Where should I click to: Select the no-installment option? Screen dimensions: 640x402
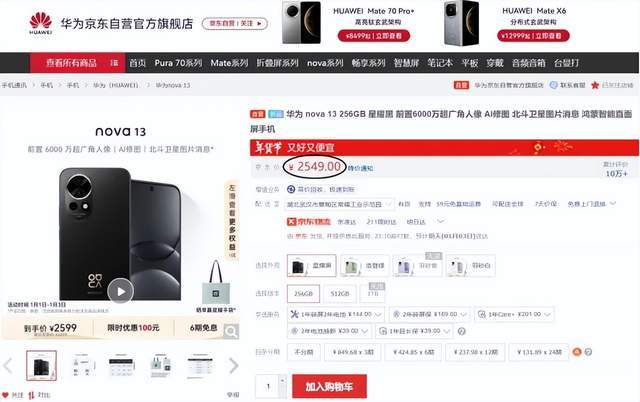(x=304, y=352)
